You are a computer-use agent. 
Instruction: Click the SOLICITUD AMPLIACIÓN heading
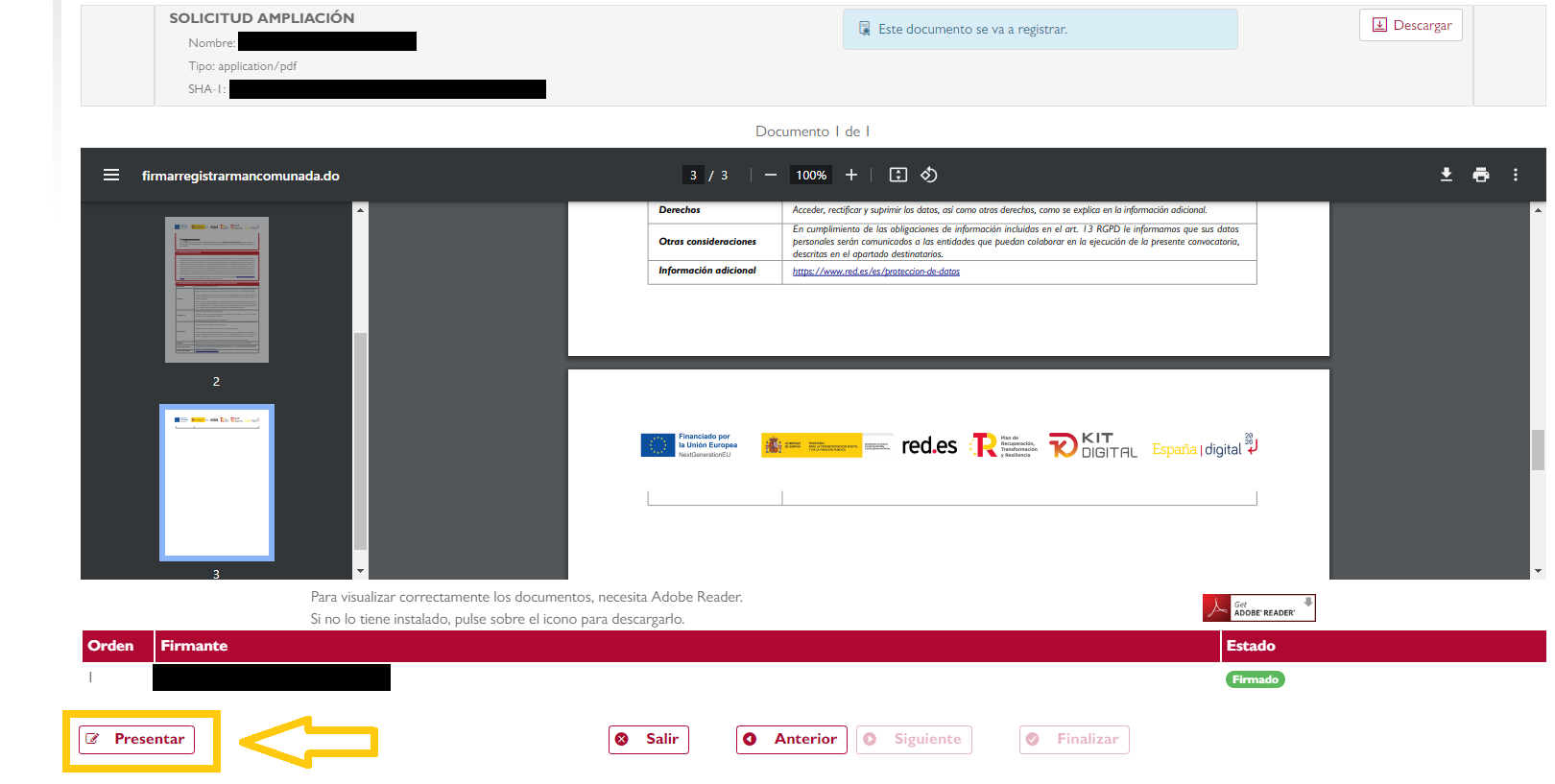click(x=262, y=18)
